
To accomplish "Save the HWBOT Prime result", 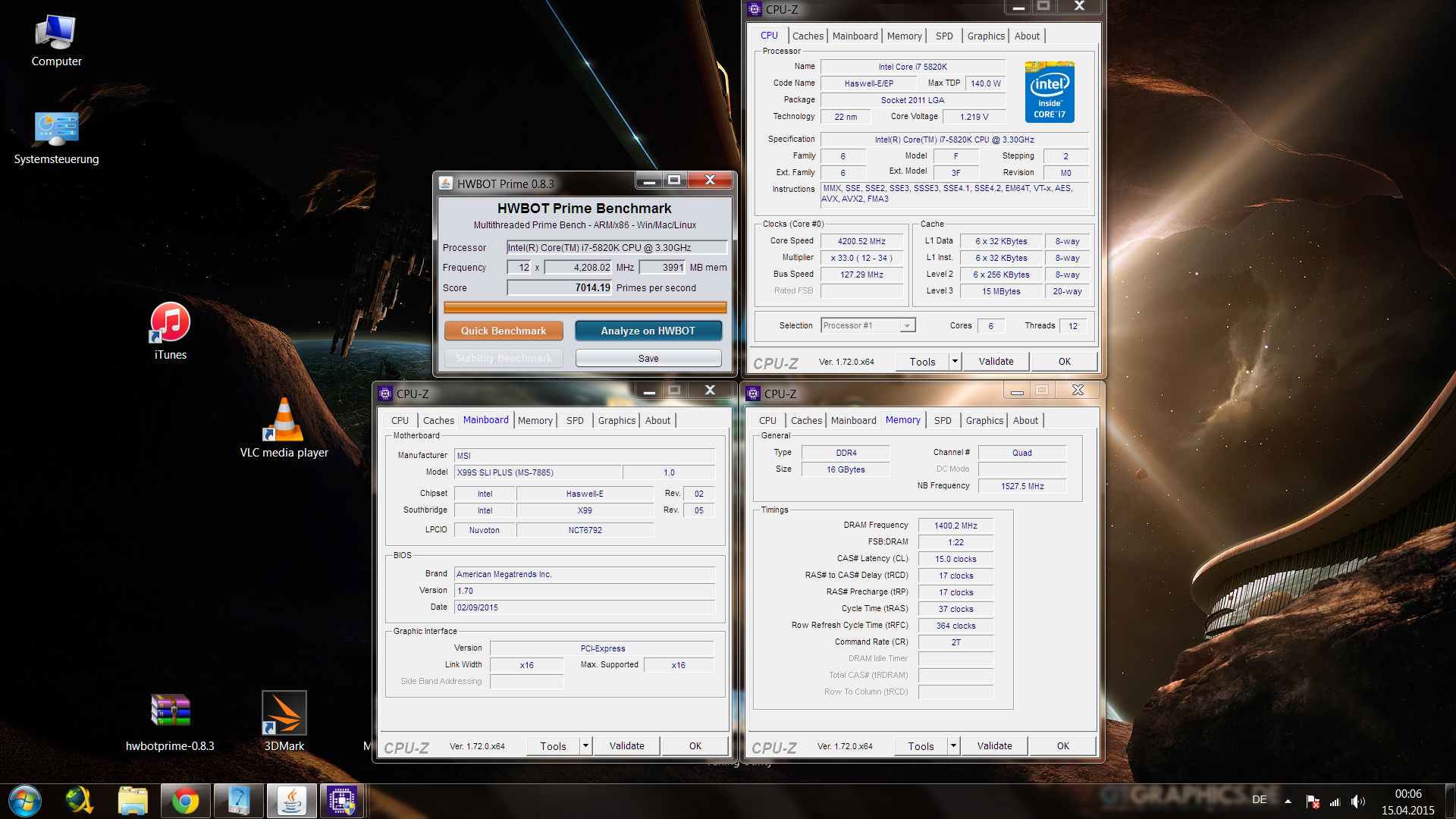I will pos(648,358).
